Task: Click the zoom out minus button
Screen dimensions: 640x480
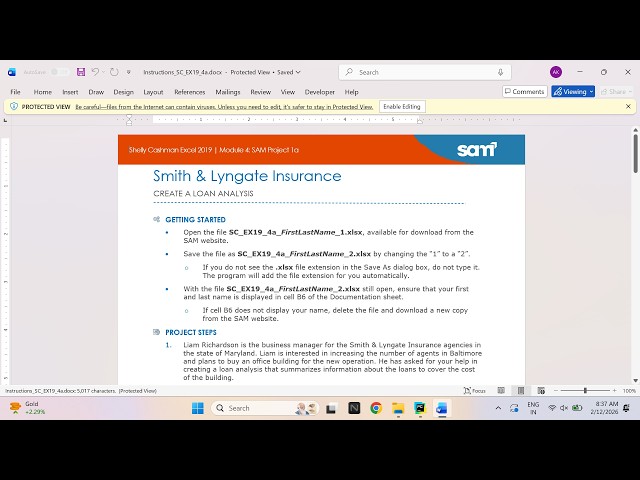Action: pos(556,391)
